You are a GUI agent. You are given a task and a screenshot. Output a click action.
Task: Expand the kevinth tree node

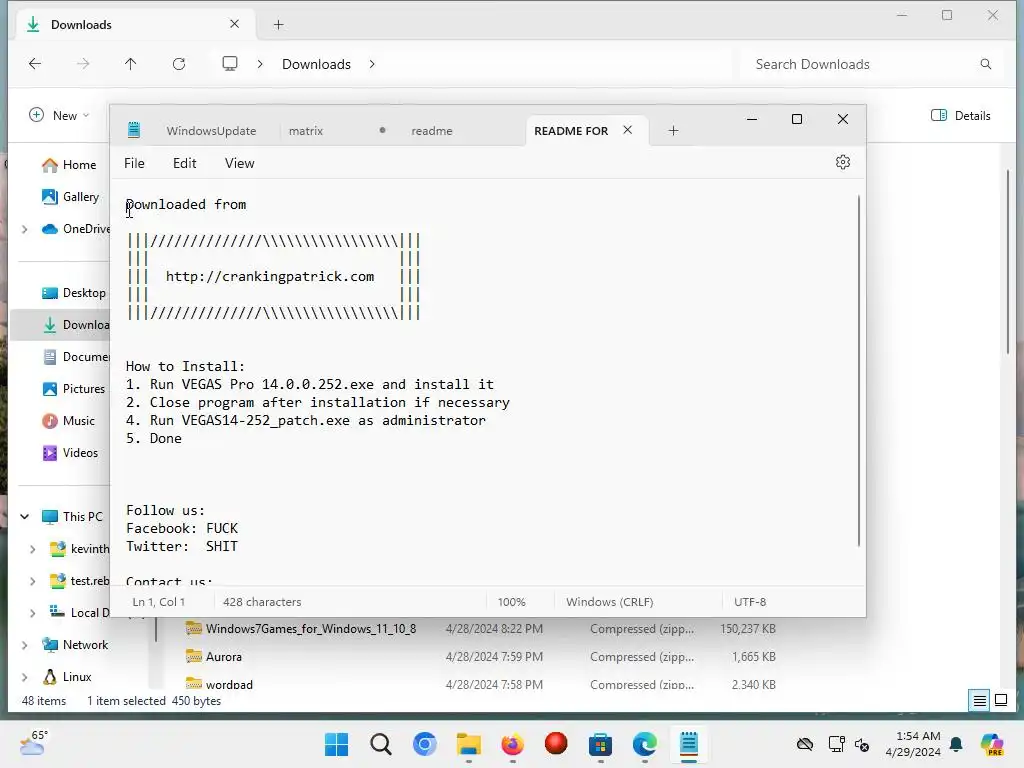32,549
